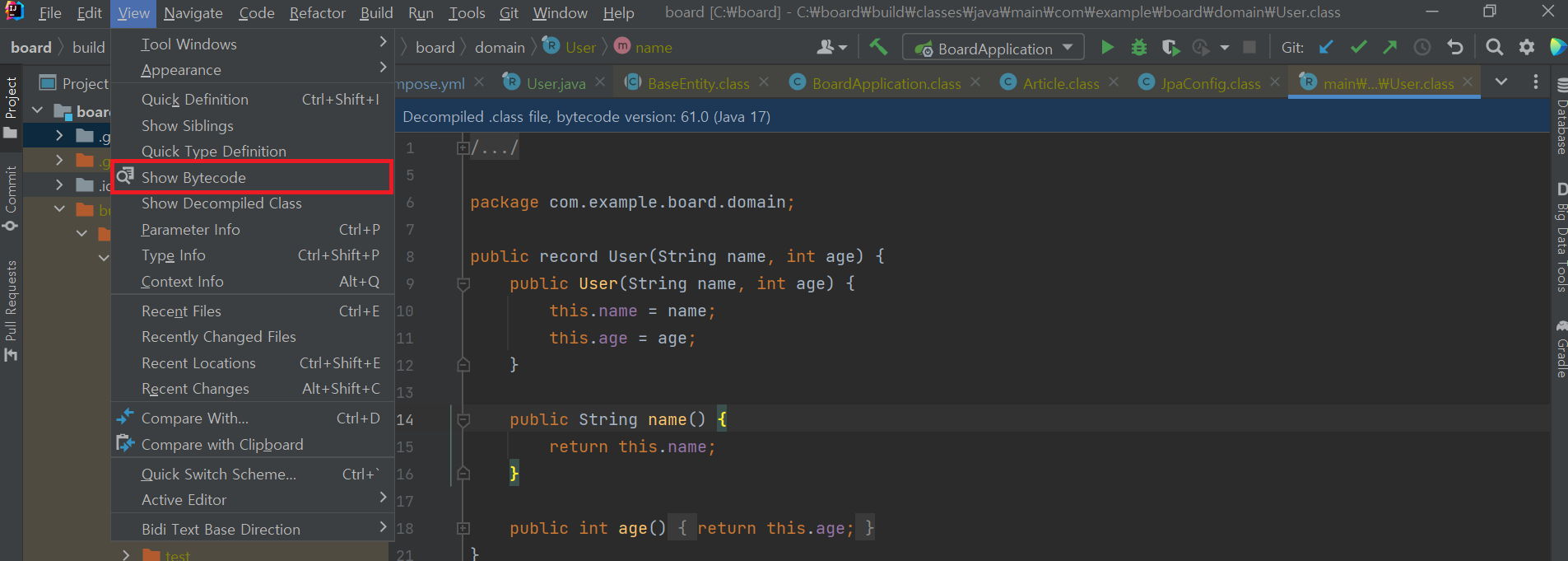The image size is (1568, 561).
Task: Click build breadcrumb in navigation bar
Action: coord(88,48)
